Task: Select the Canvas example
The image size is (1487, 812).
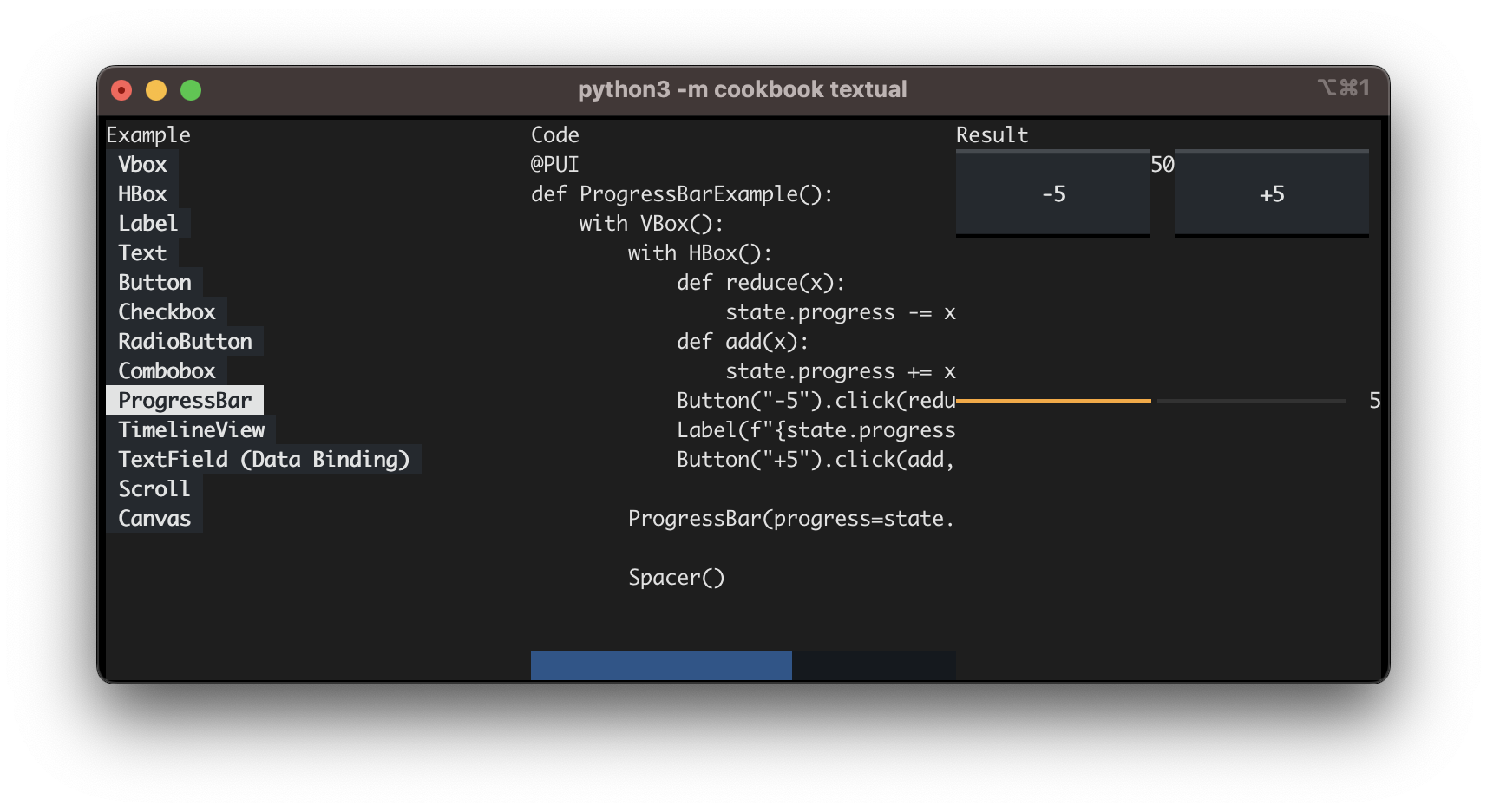Action: 154,518
